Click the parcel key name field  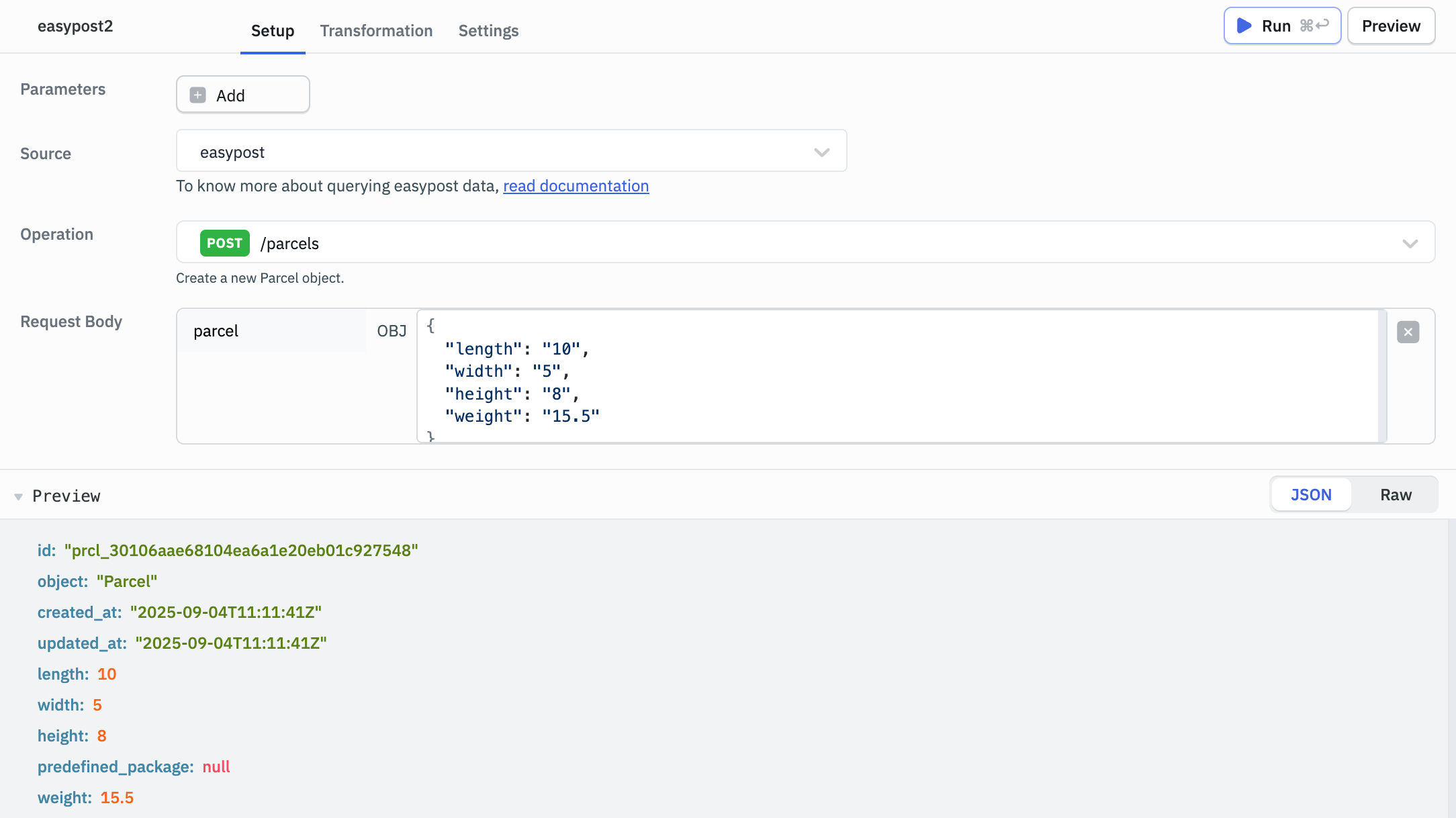click(271, 330)
